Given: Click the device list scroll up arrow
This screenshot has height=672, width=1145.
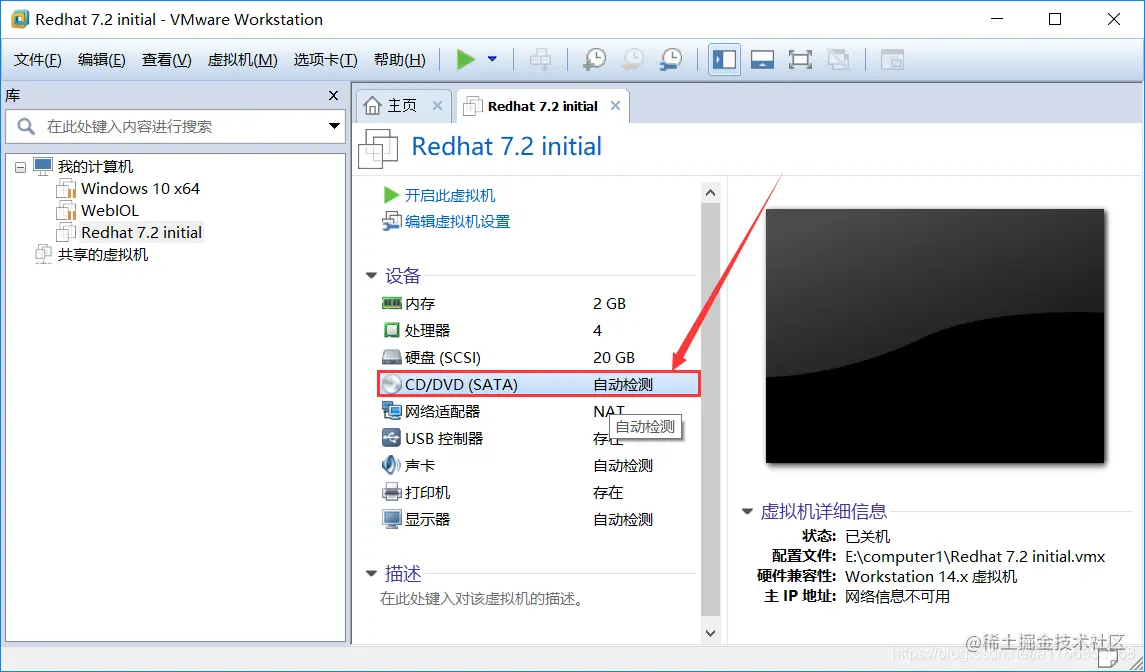Looking at the screenshot, I should (710, 193).
